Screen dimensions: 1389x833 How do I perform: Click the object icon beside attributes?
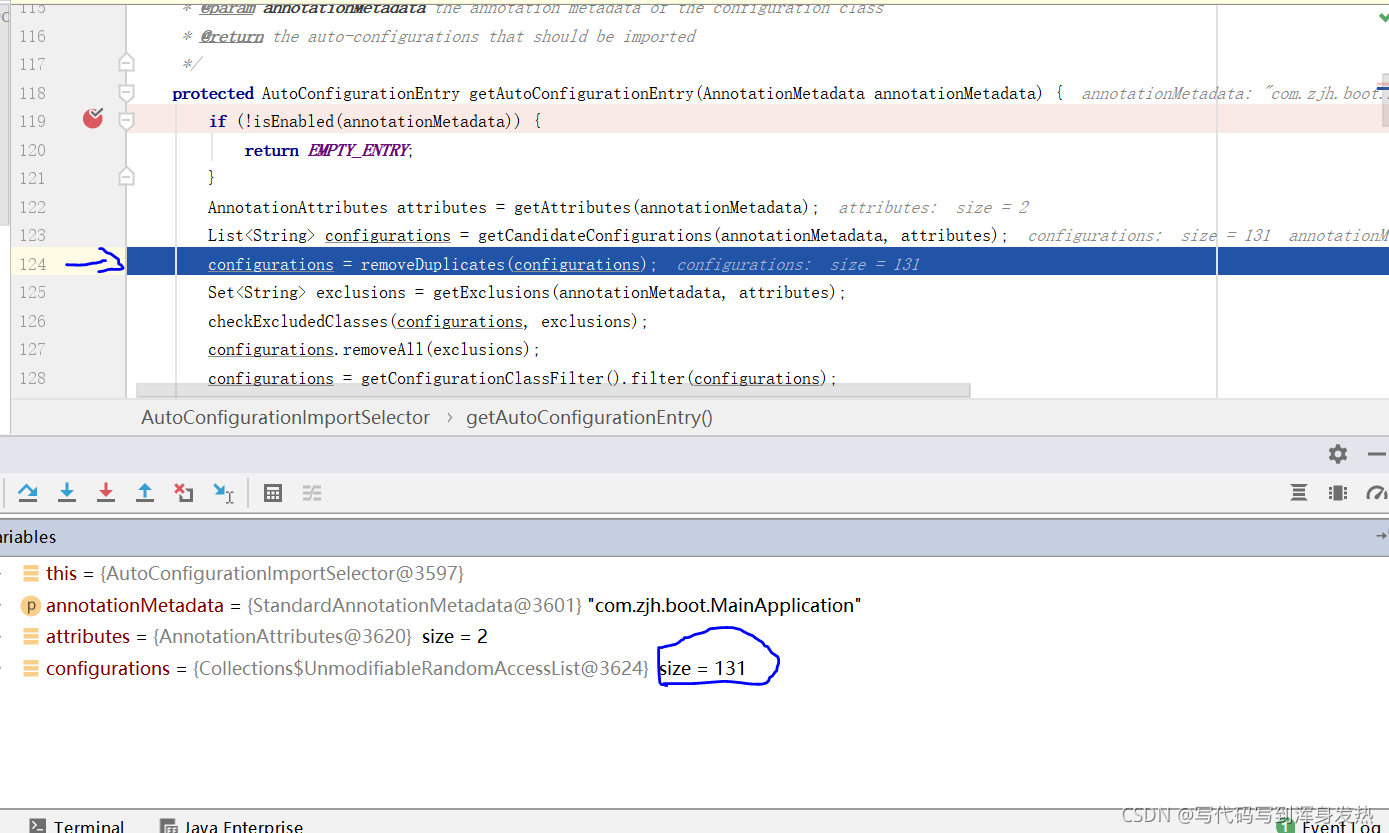point(30,636)
